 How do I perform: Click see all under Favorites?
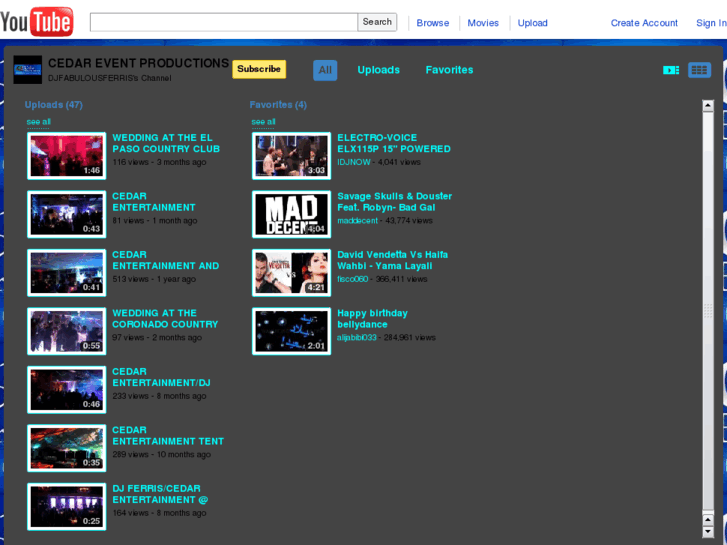coord(263,122)
